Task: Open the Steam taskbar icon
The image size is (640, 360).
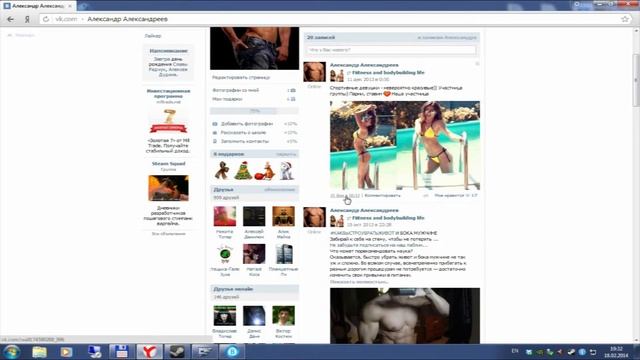Action: [177, 352]
